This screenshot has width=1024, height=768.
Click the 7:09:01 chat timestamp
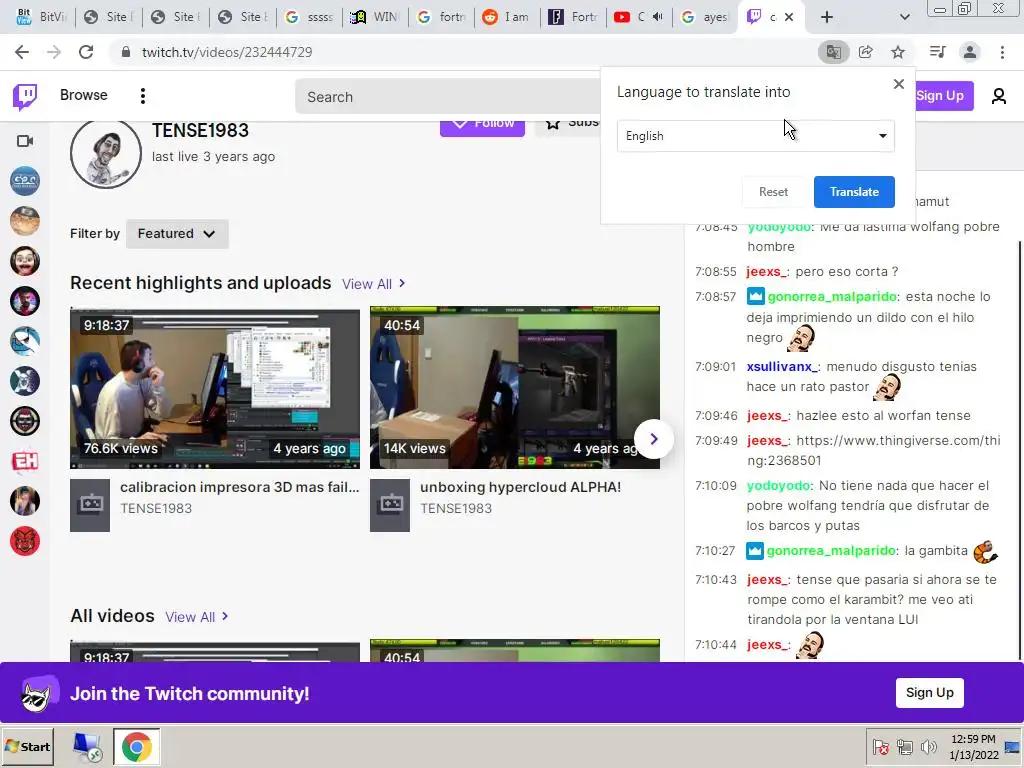tap(716, 366)
